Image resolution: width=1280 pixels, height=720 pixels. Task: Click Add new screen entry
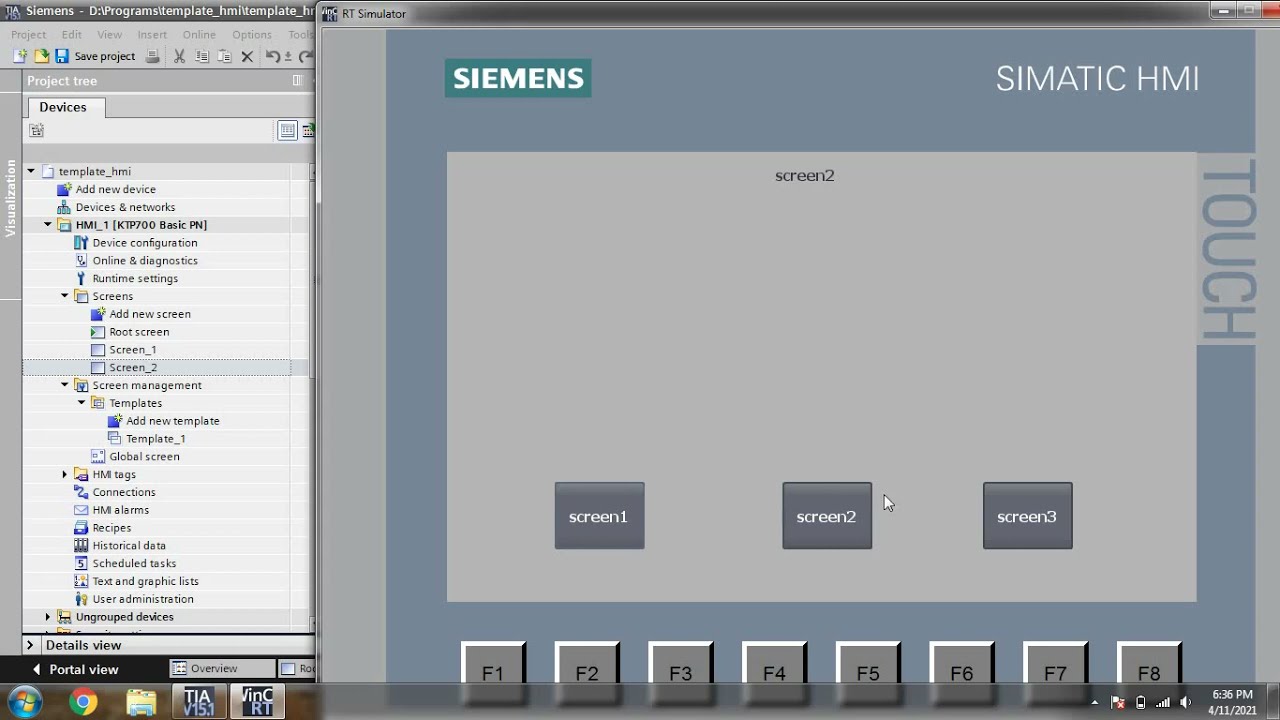click(x=150, y=314)
